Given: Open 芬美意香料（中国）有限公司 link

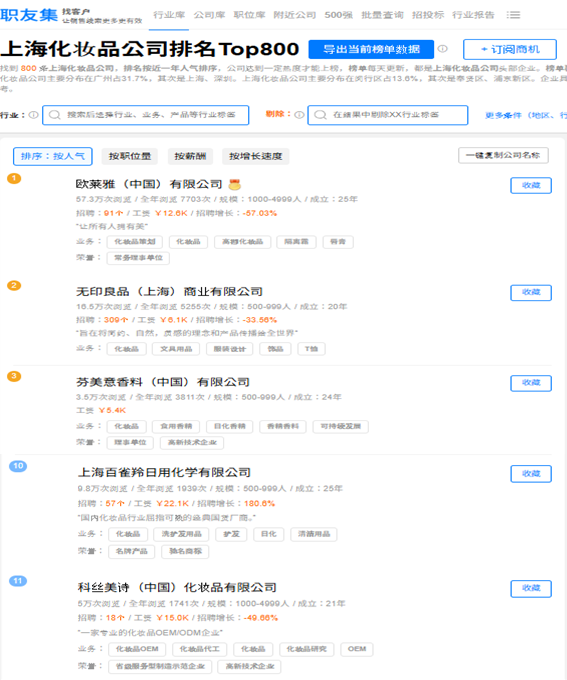Looking at the screenshot, I should [x=163, y=382].
